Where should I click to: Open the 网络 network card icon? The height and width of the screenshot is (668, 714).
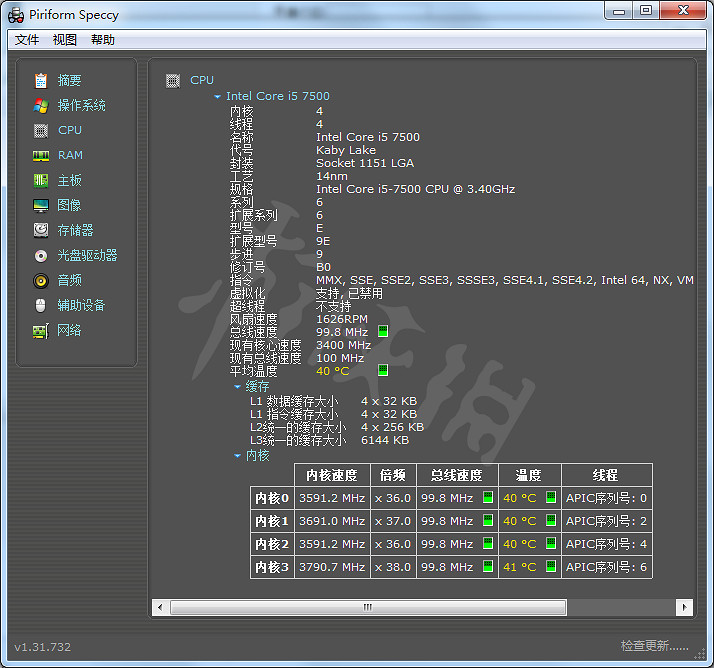click(41, 331)
